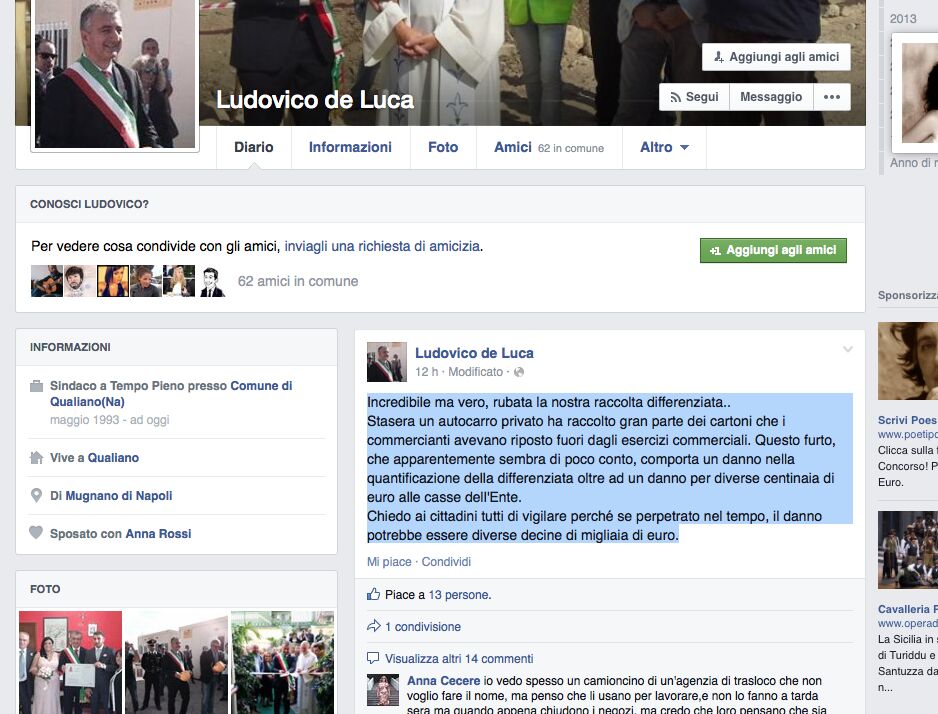Click the briefcase work icon
Viewport: 938px width, 714px height.
(x=36, y=386)
